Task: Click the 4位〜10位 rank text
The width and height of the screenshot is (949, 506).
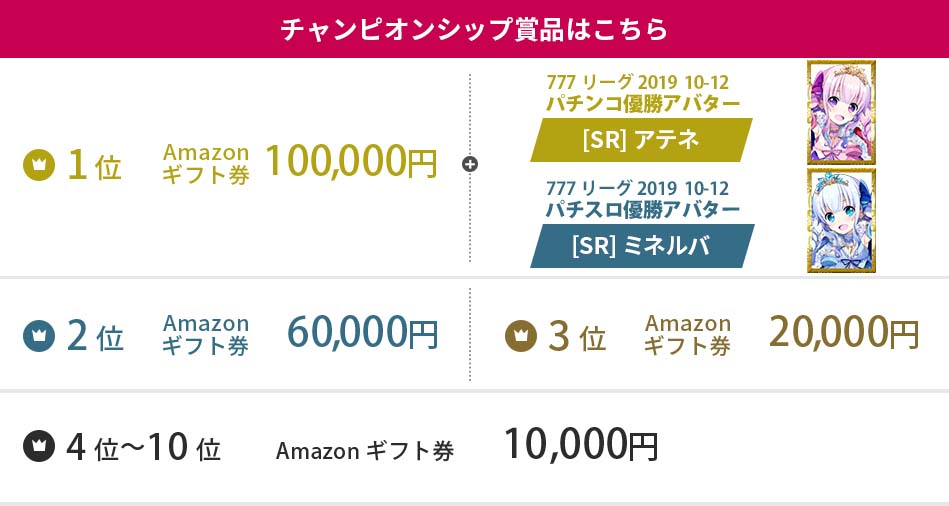Action: click(143, 447)
